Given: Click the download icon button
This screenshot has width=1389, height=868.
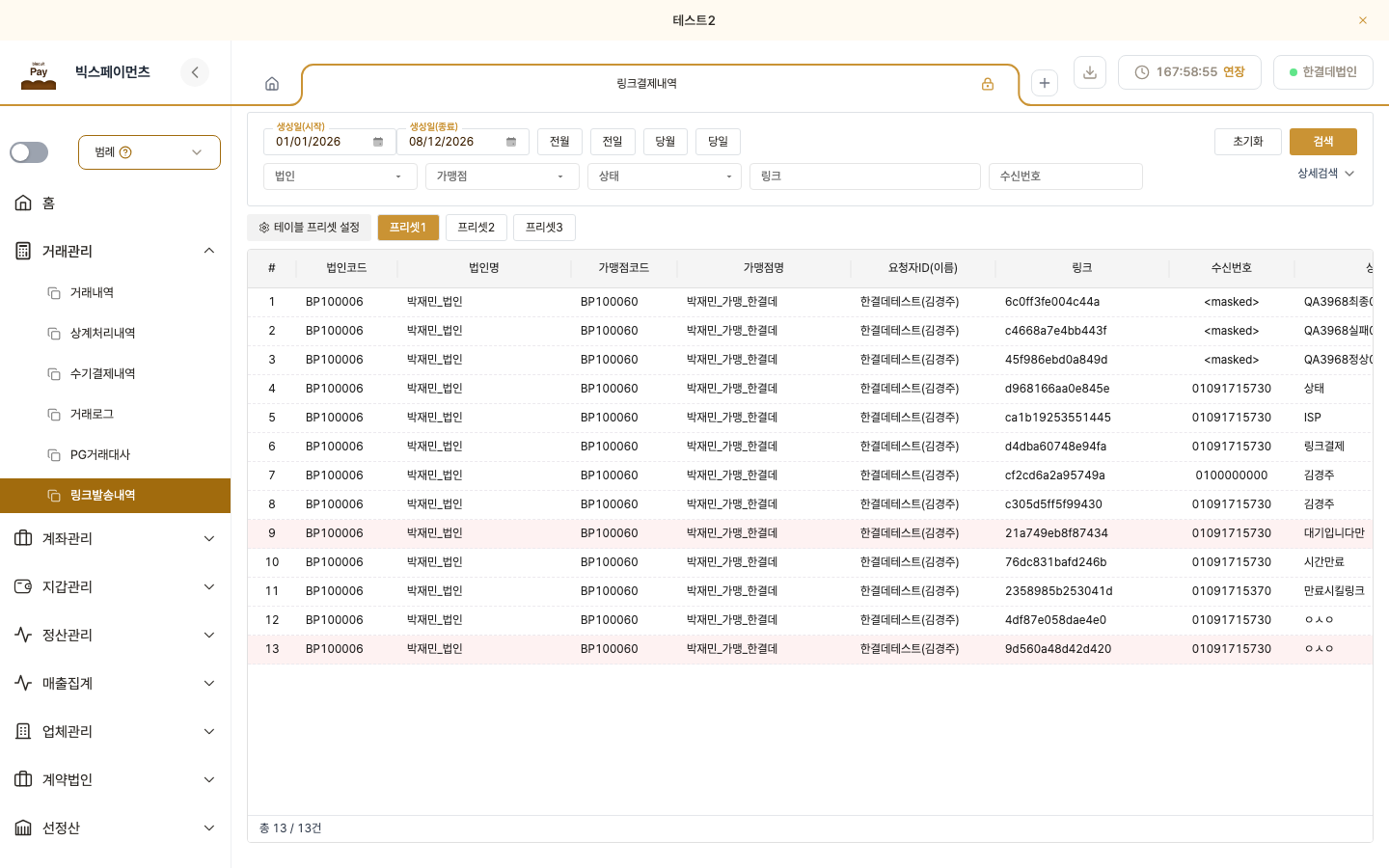Looking at the screenshot, I should (1090, 72).
